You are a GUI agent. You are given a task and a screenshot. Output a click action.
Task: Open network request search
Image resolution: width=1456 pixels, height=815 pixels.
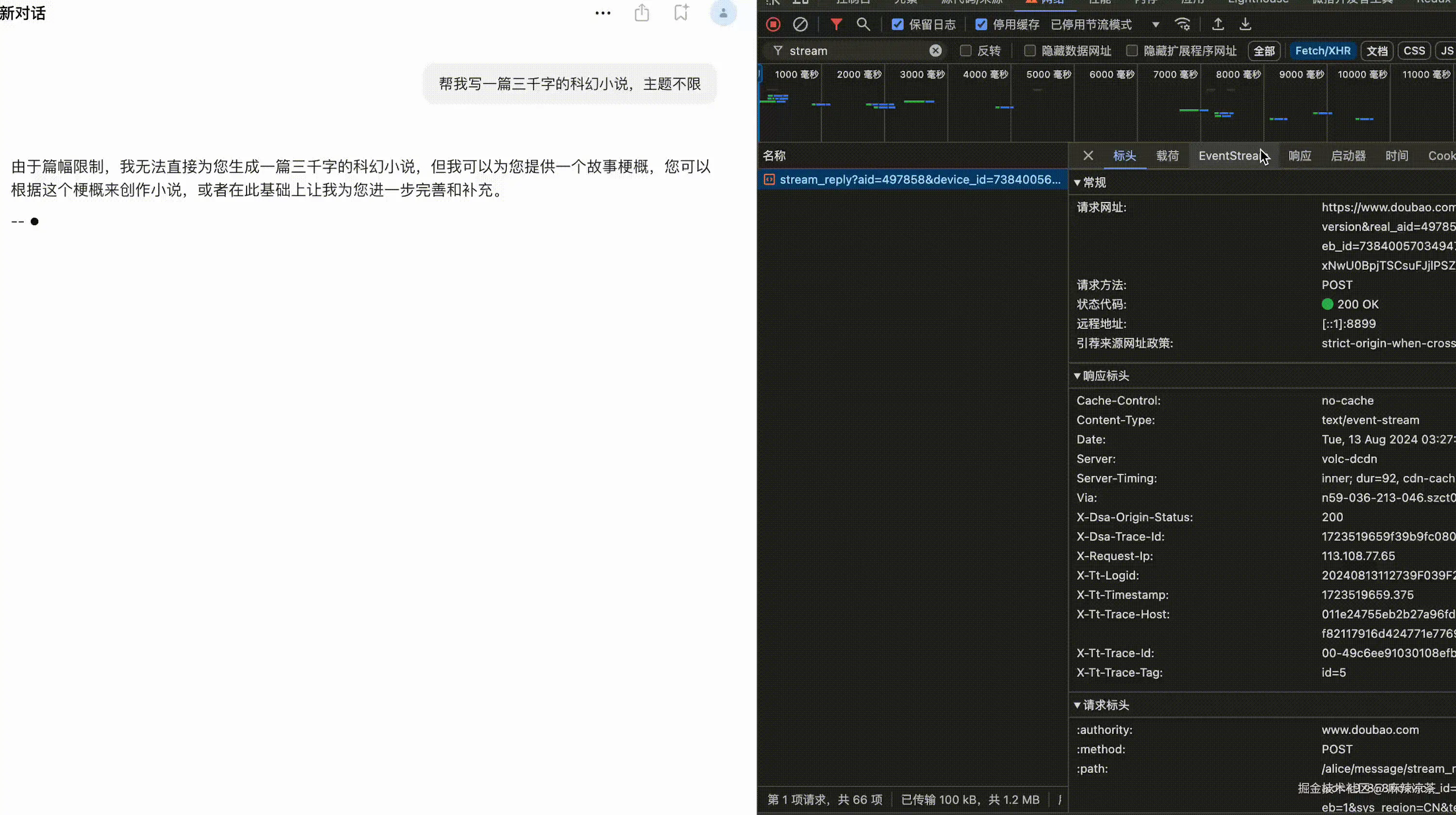(x=864, y=24)
